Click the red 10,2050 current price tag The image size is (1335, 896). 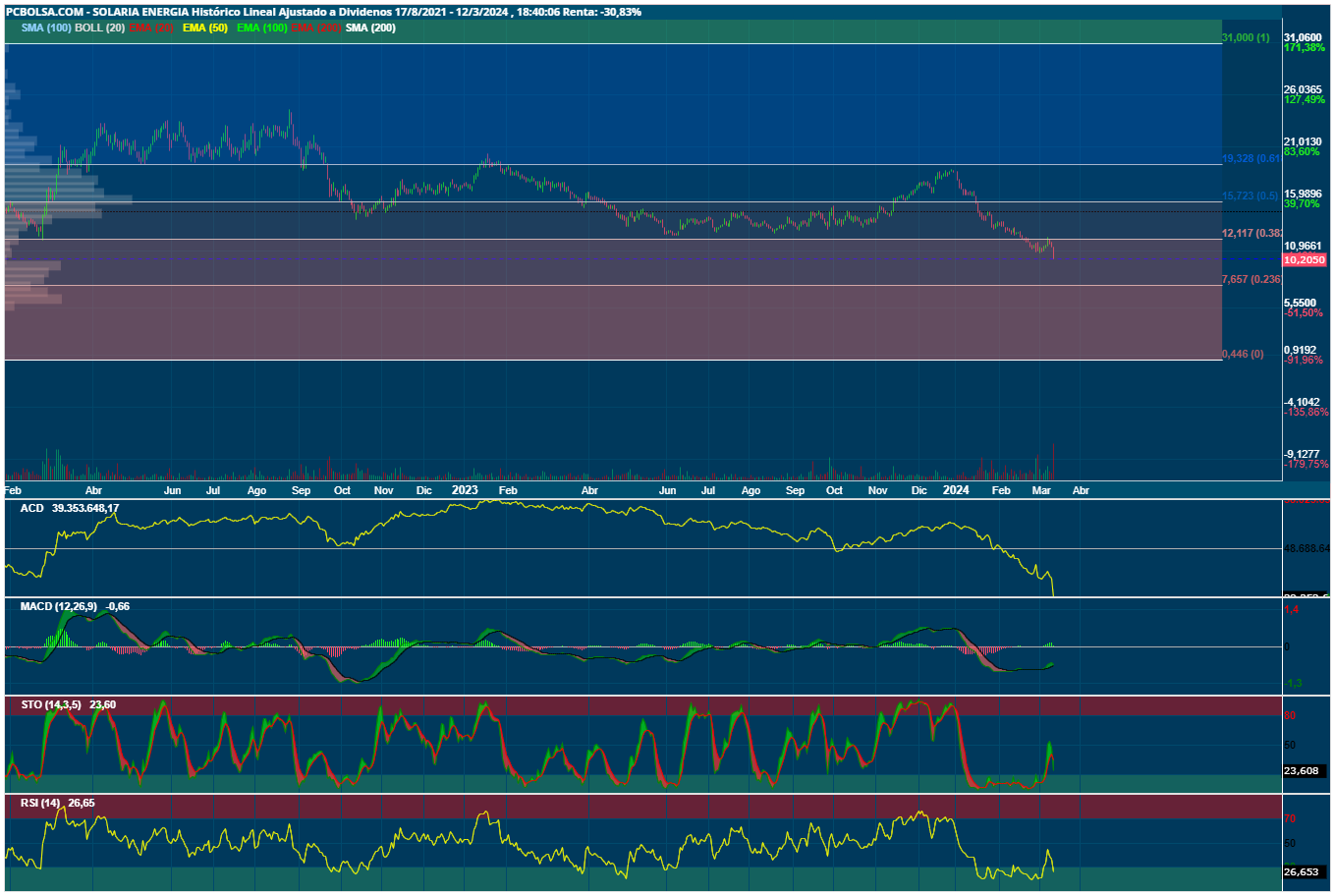[x=1305, y=259]
